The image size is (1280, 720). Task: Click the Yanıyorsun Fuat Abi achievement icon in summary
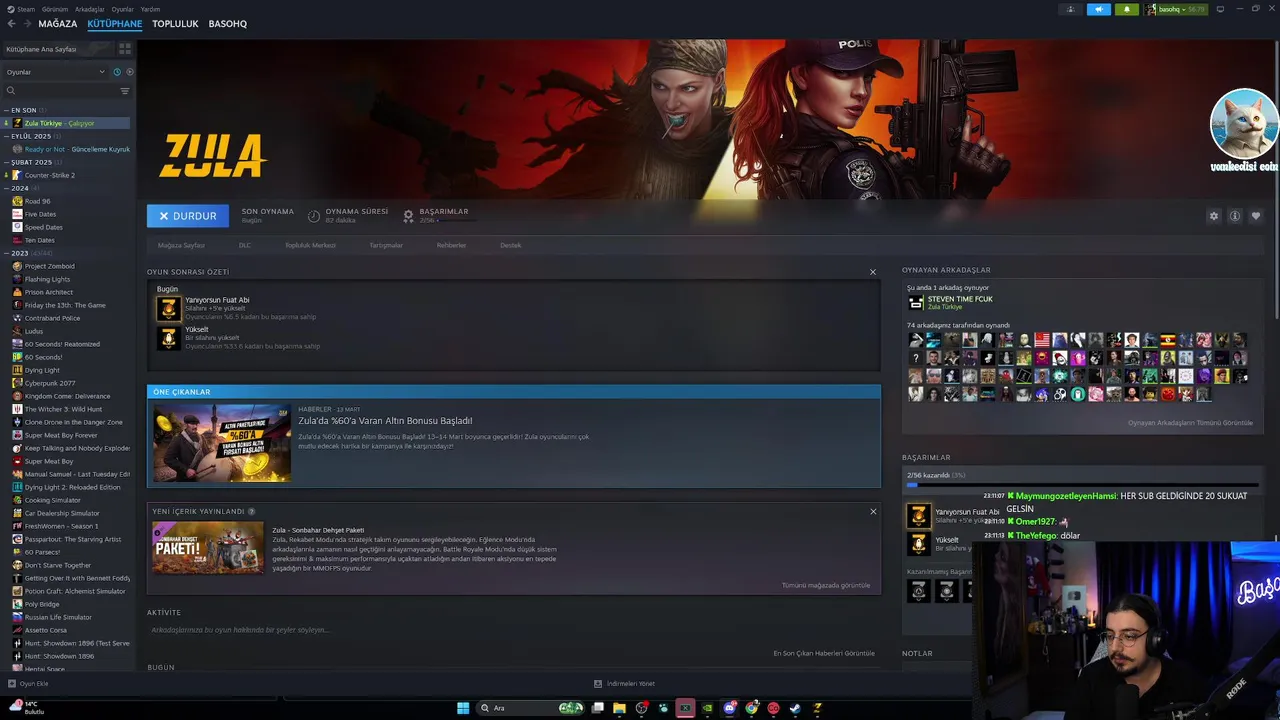tap(168, 309)
